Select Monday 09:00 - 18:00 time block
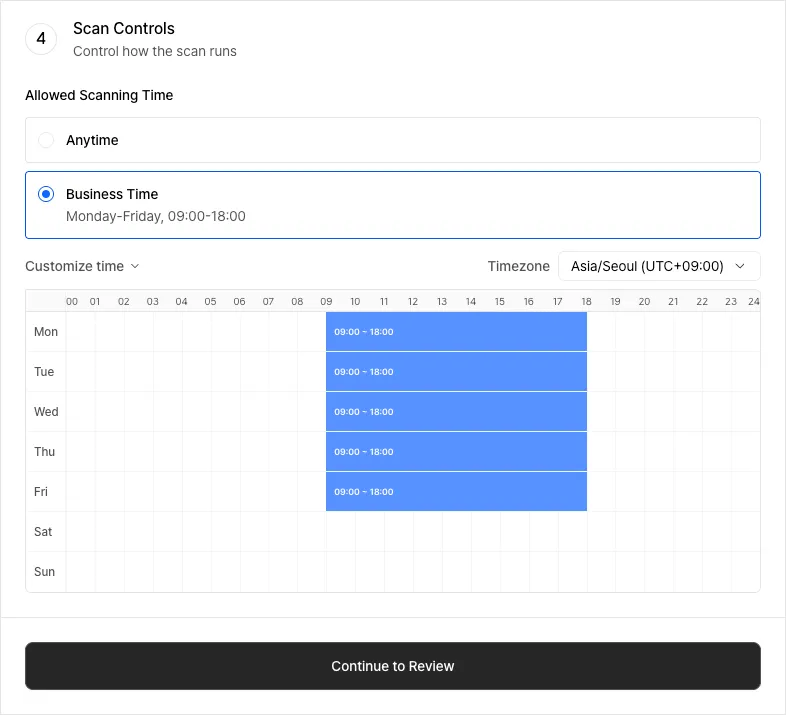The width and height of the screenshot is (786, 715). coord(456,332)
